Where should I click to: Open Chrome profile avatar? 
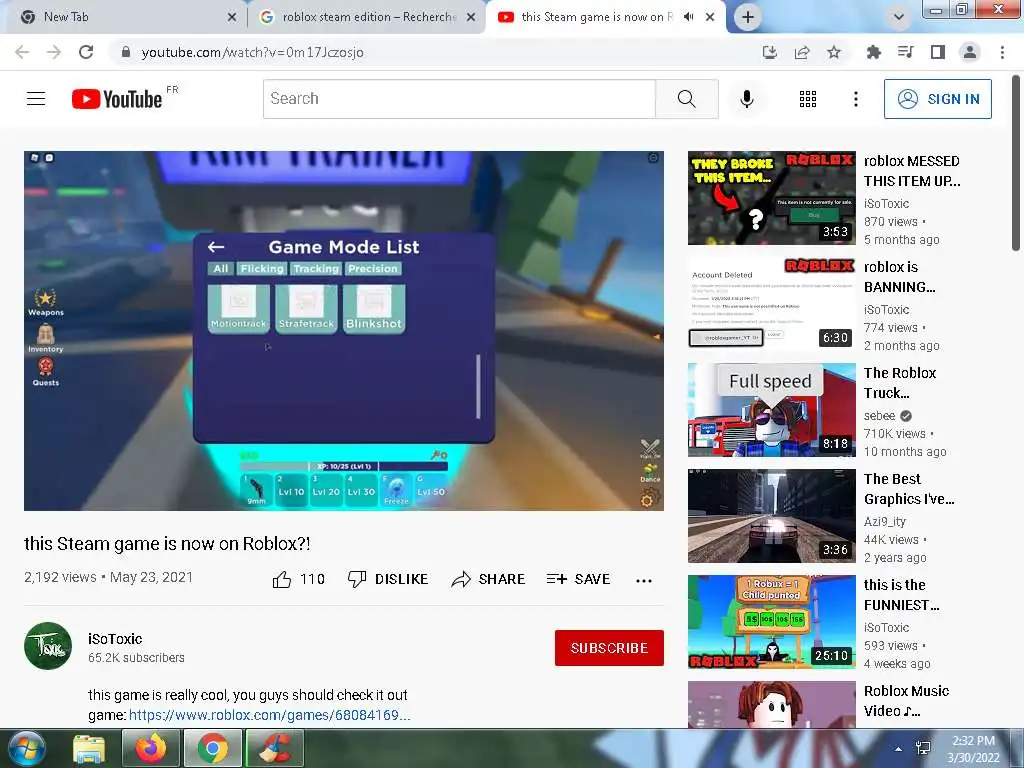point(970,52)
